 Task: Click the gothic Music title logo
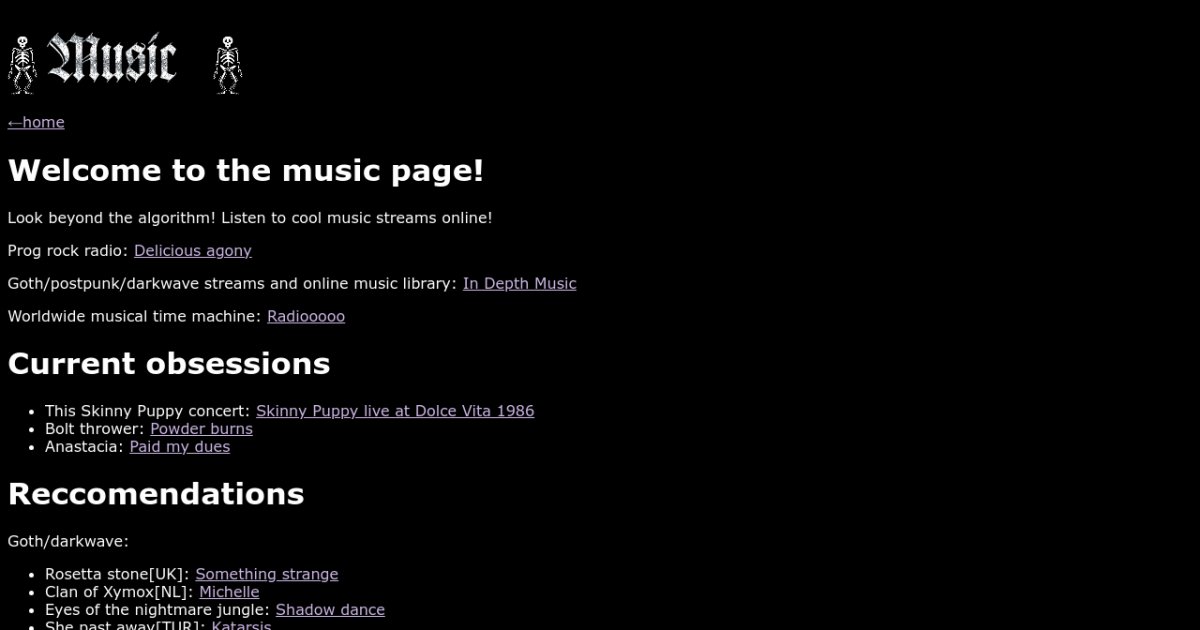112,60
